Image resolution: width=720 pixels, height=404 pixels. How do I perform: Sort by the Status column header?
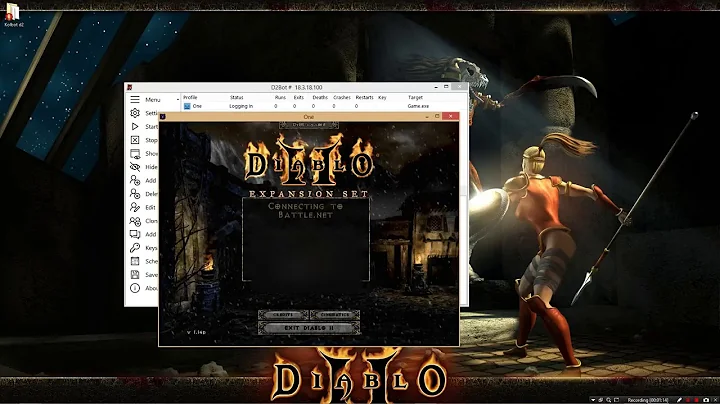(236, 97)
